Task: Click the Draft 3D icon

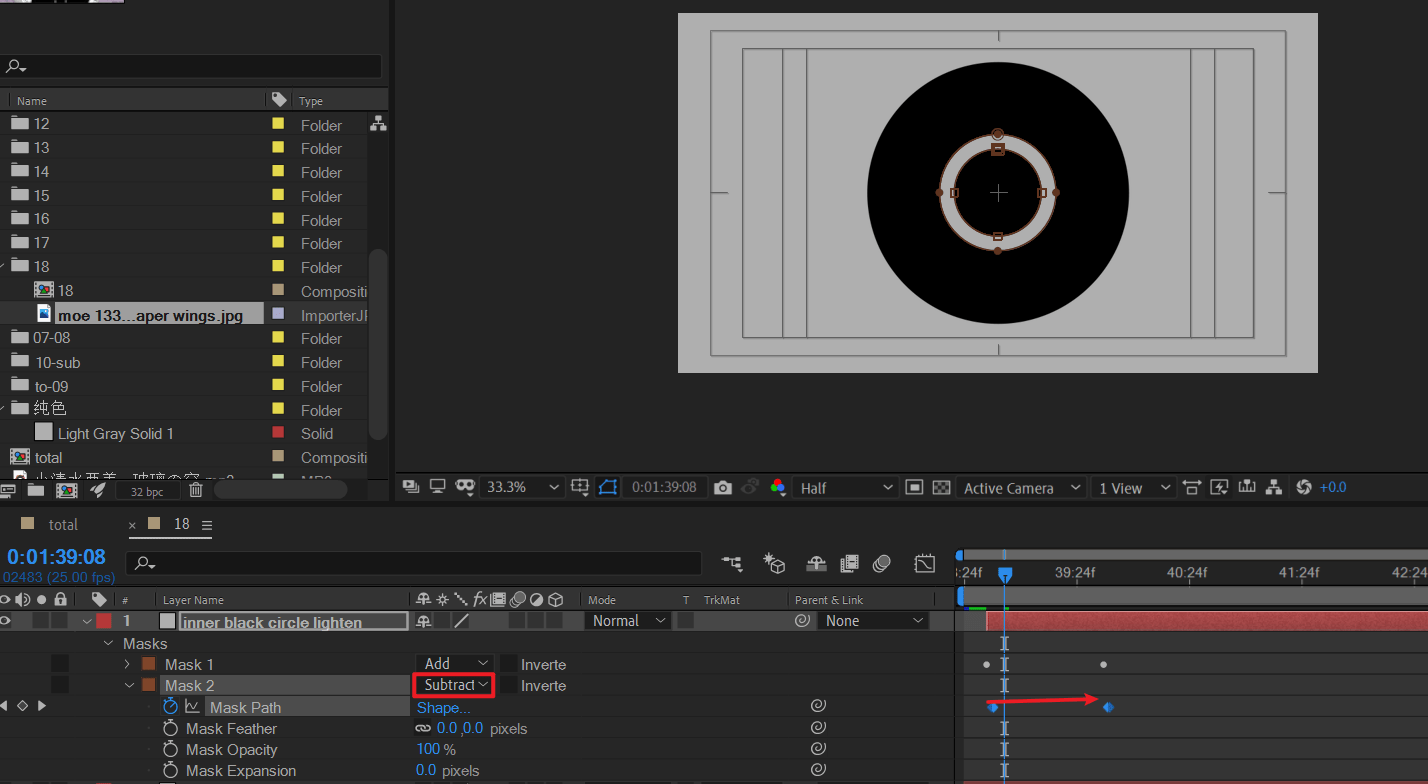Action: (773, 564)
